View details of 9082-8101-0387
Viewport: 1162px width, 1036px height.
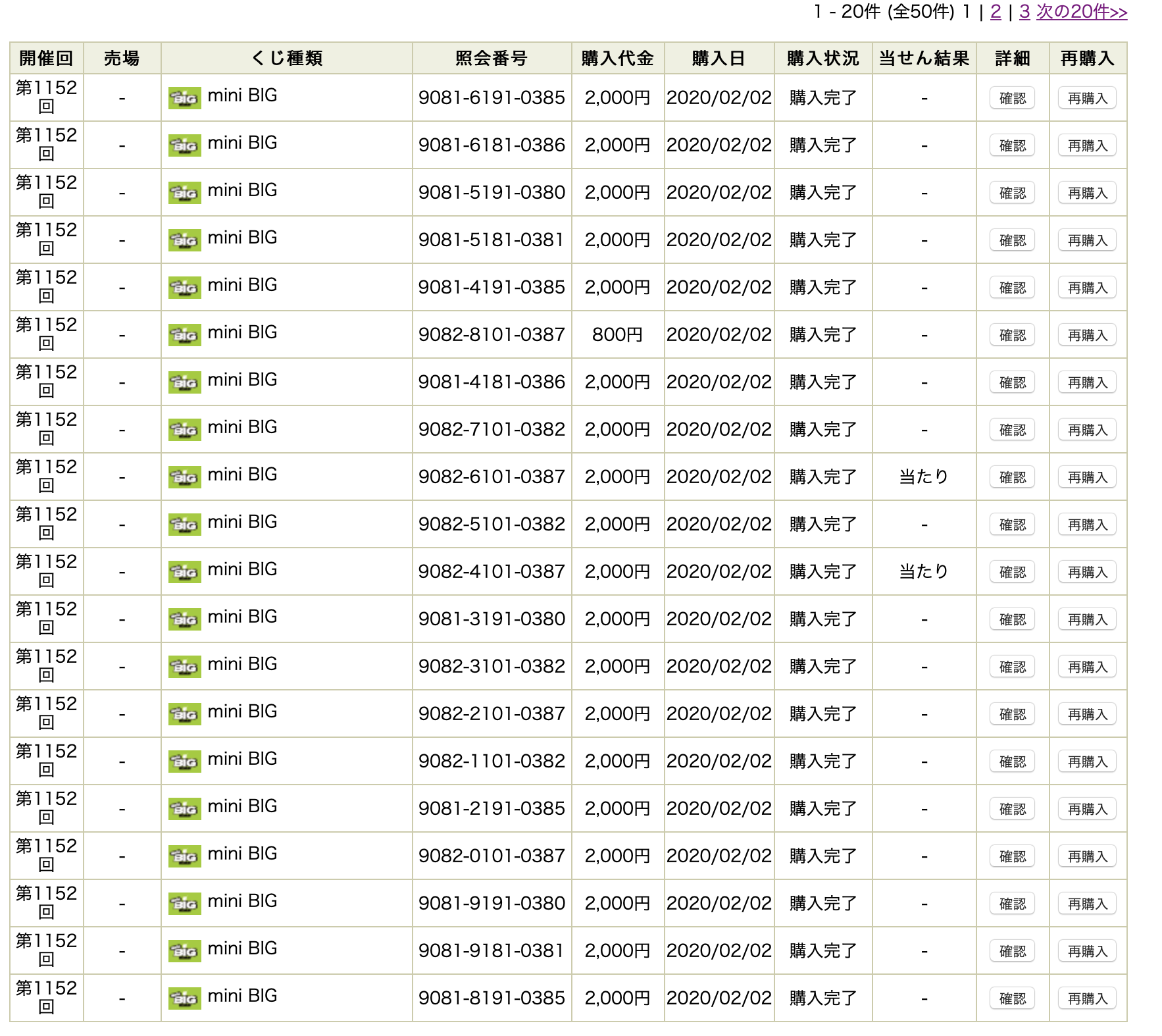(x=1012, y=335)
